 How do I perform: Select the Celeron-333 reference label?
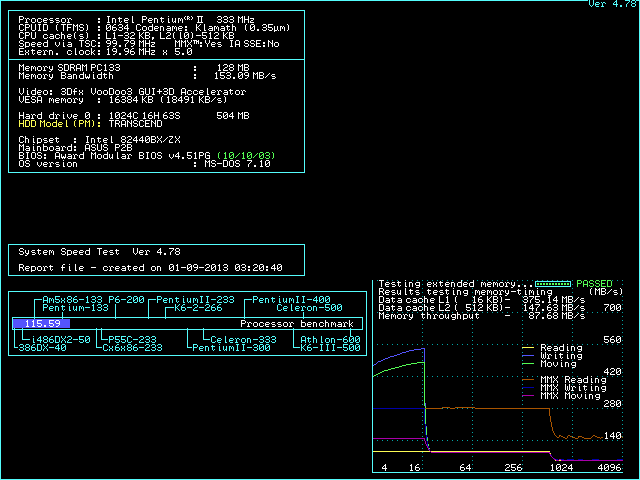point(243,340)
